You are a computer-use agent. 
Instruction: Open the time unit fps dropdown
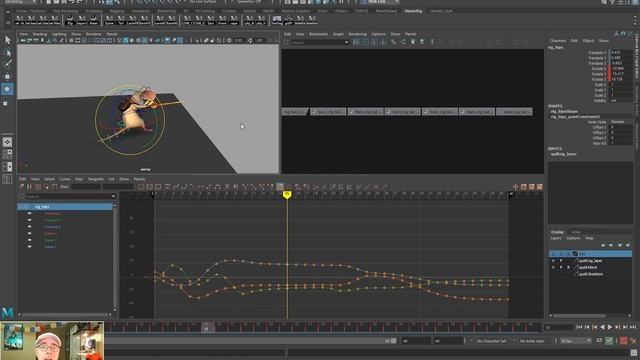pyautogui.click(x=576, y=341)
